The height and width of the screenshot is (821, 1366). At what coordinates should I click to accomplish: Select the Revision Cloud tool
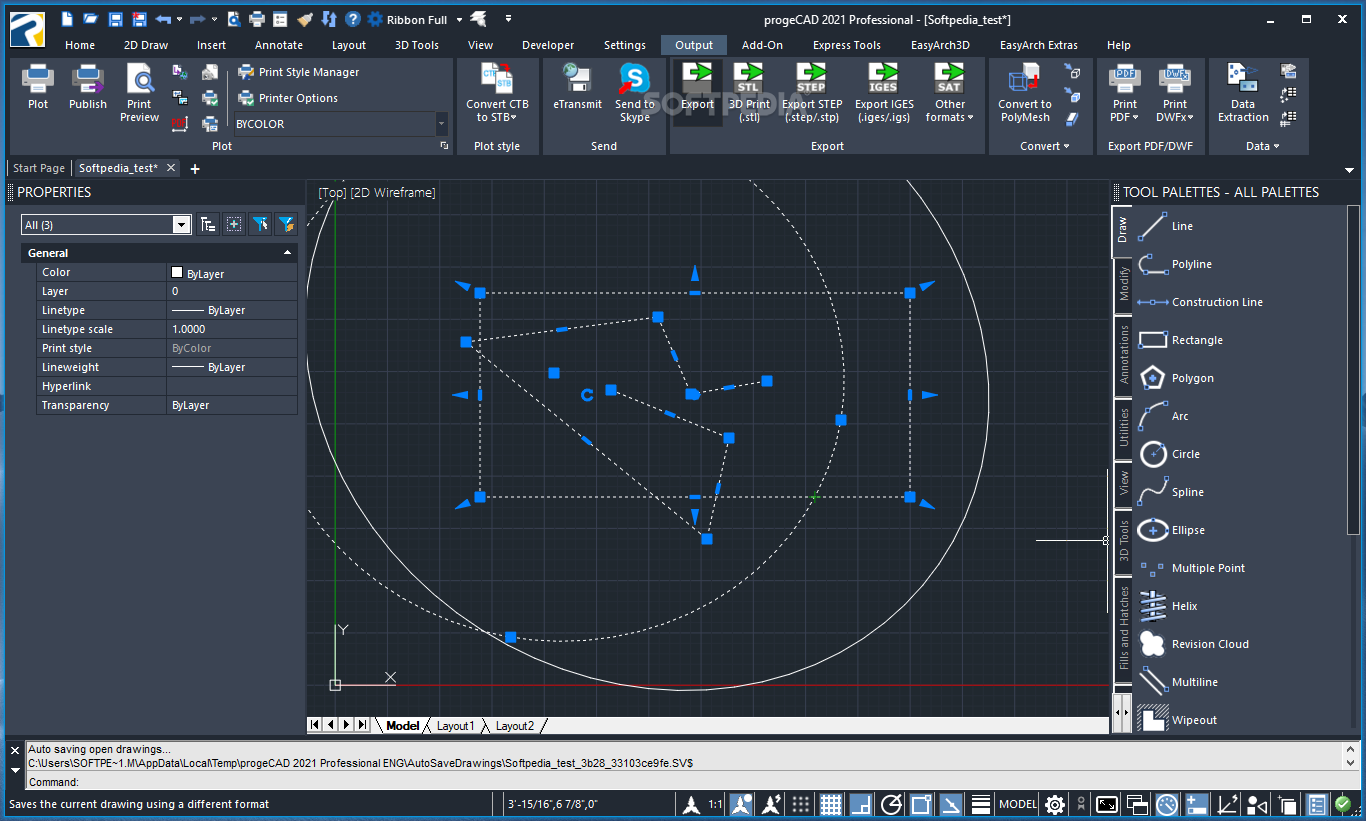coord(1195,644)
